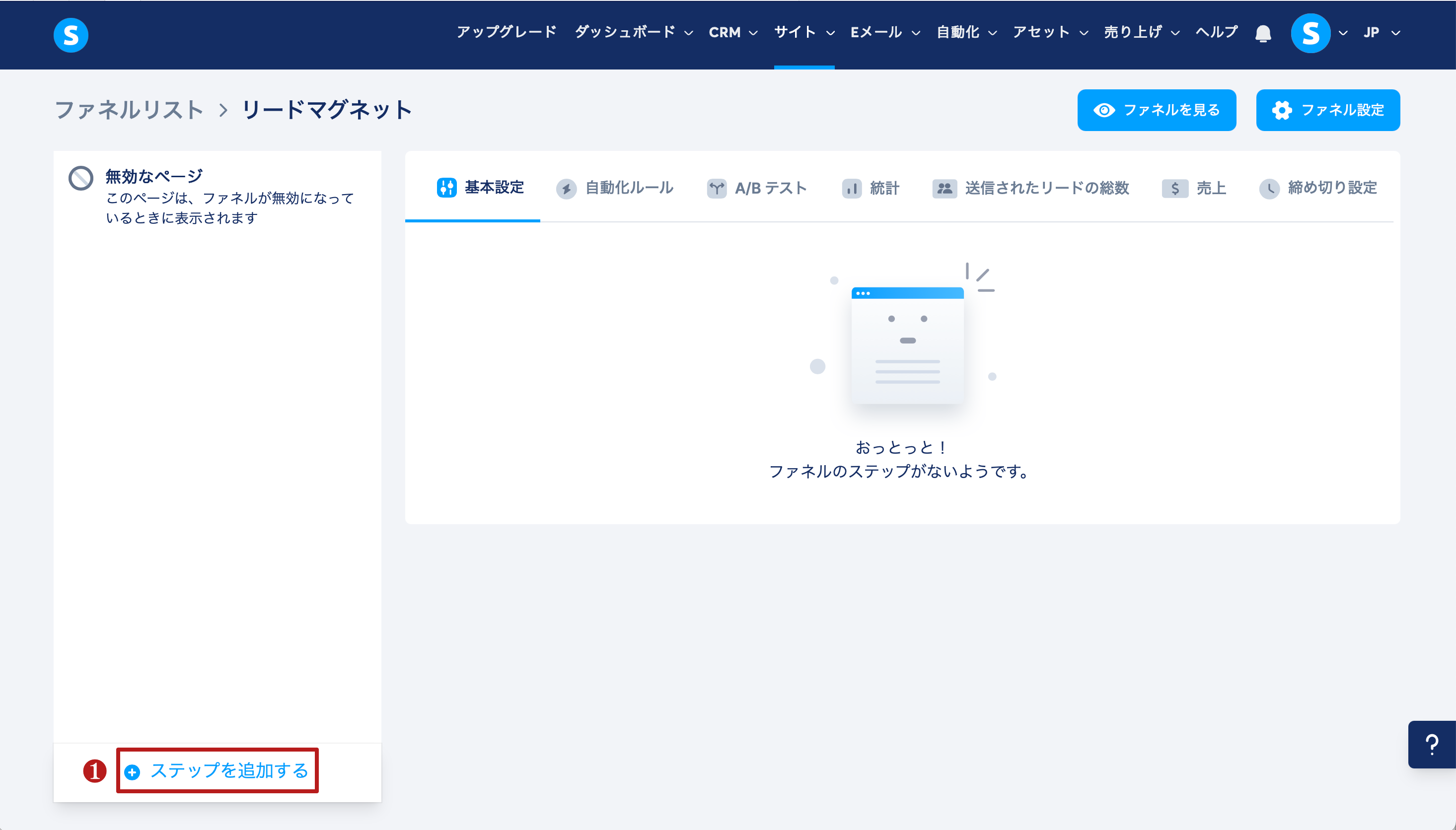Expand the CRM menu dropdown
This screenshot has width=1456, height=830.
point(753,33)
